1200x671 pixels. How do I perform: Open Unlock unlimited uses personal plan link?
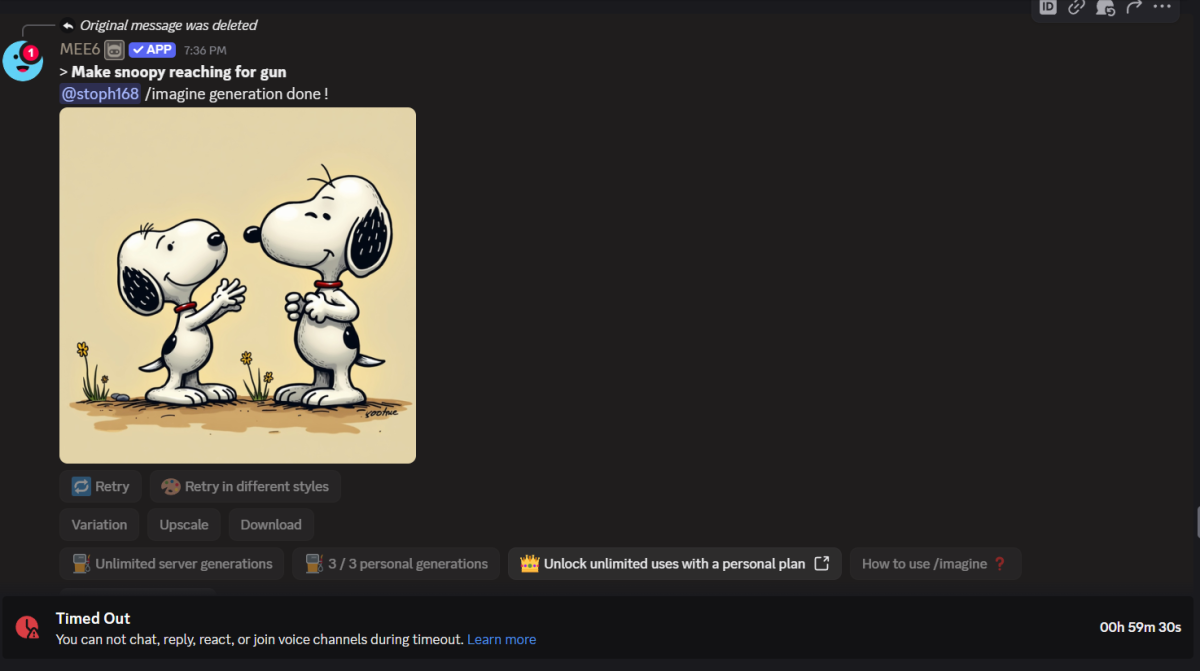point(675,563)
